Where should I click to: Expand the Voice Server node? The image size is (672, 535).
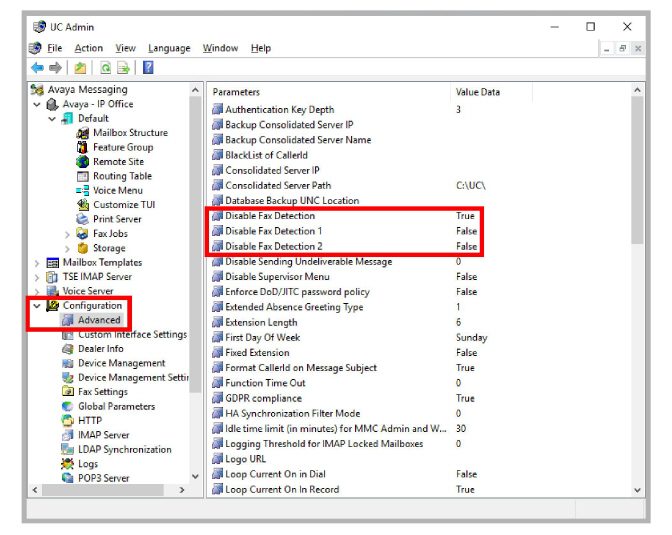37,292
